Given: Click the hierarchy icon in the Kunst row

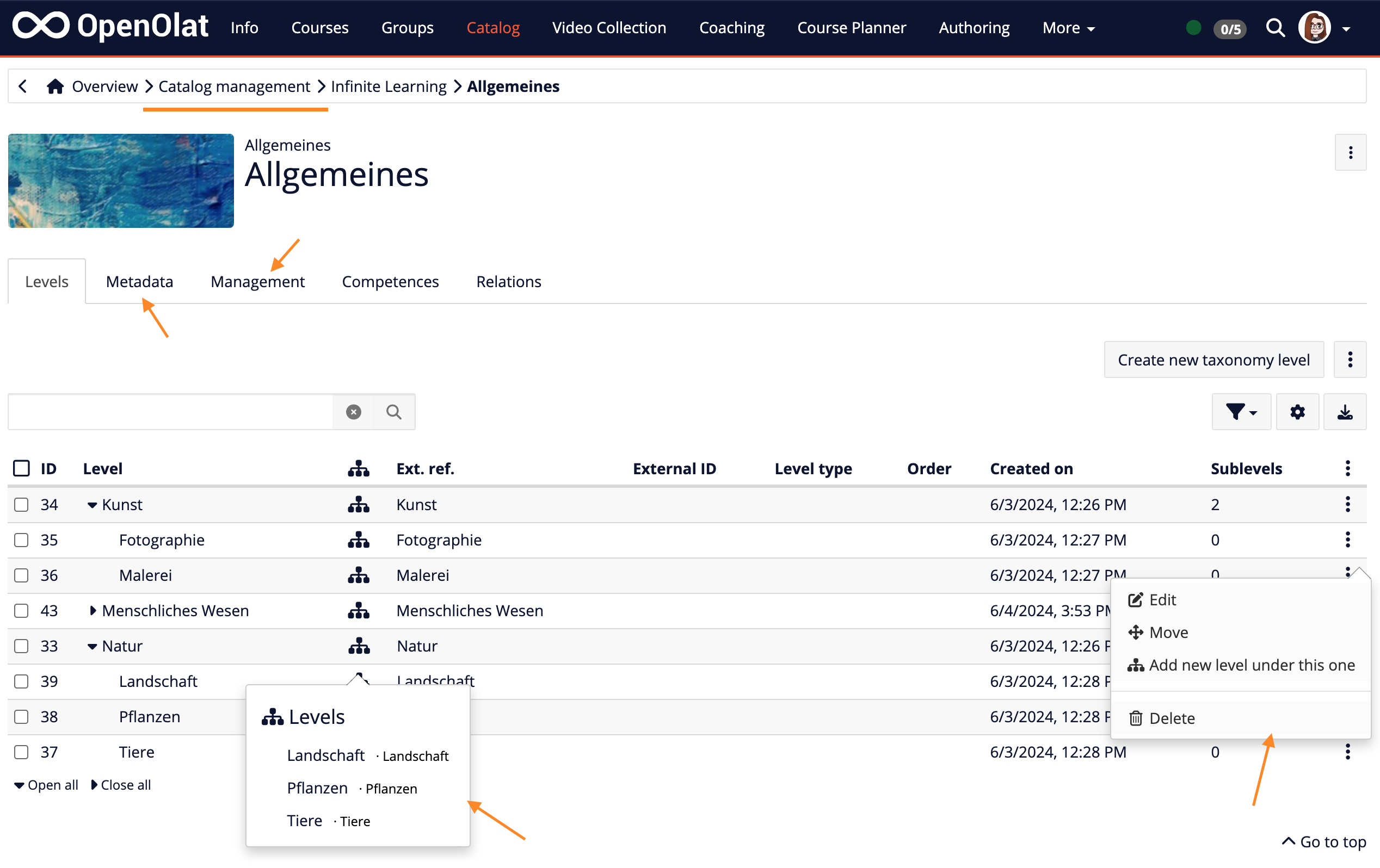Looking at the screenshot, I should click(358, 505).
